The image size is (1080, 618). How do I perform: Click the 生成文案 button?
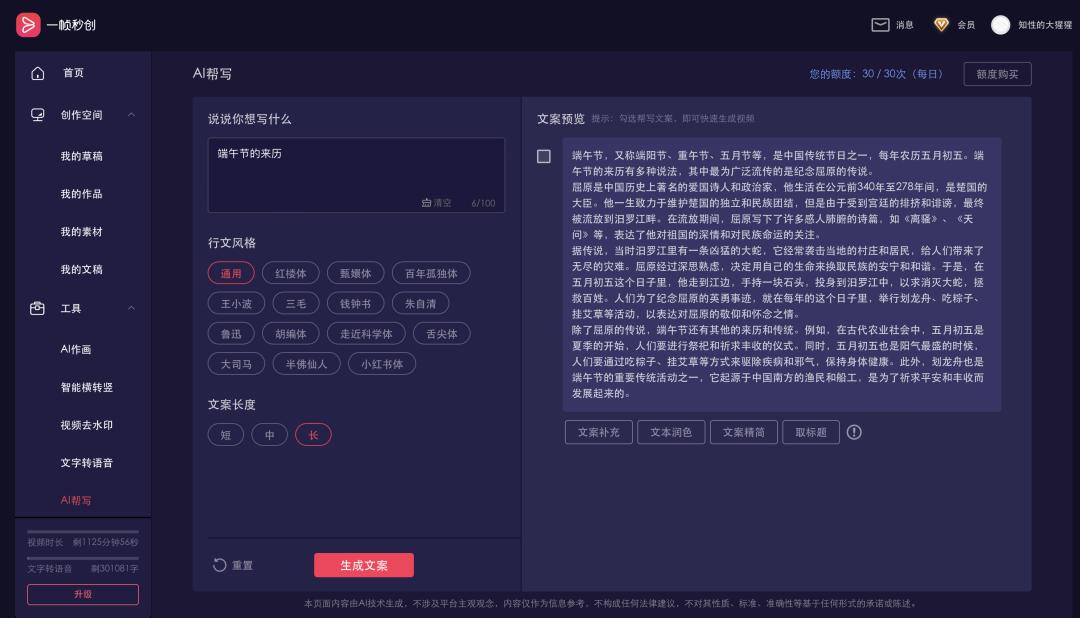[x=364, y=565]
